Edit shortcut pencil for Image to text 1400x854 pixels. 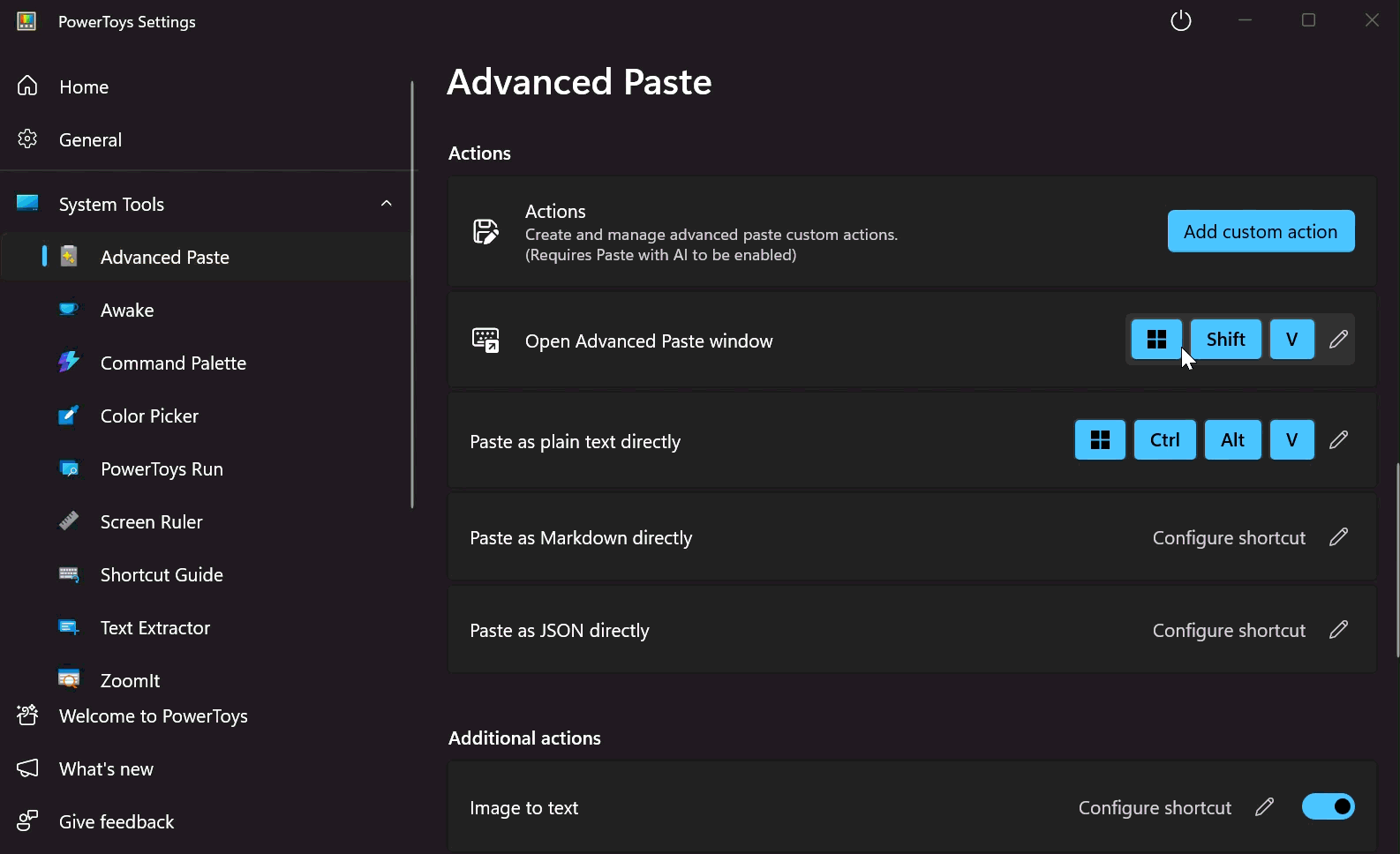coord(1264,806)
